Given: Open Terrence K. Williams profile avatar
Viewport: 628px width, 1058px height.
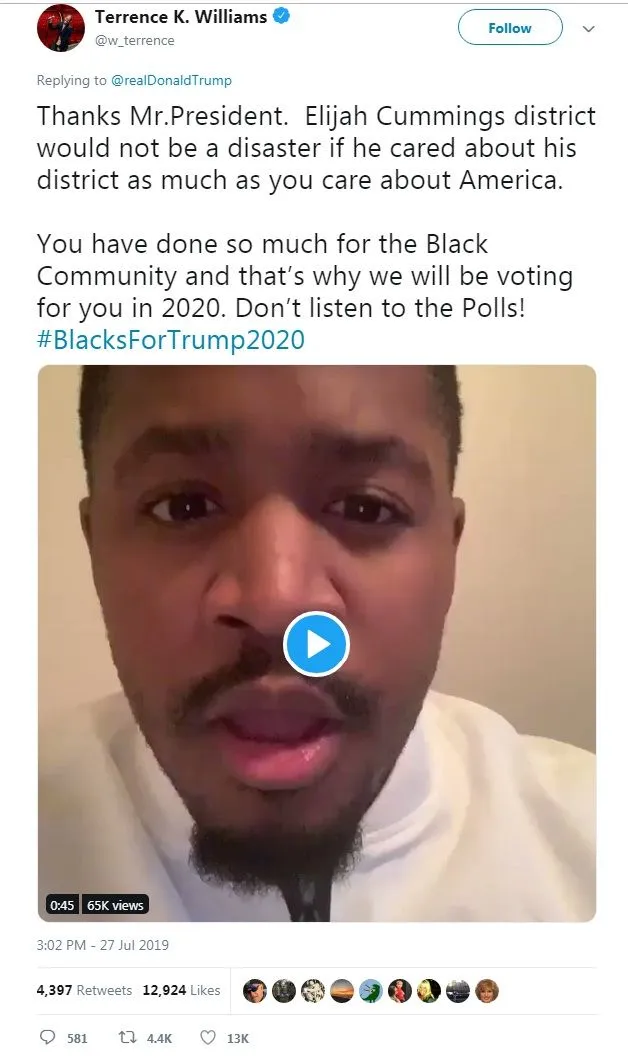Looking at the screenshot, I should pos(61,28).
